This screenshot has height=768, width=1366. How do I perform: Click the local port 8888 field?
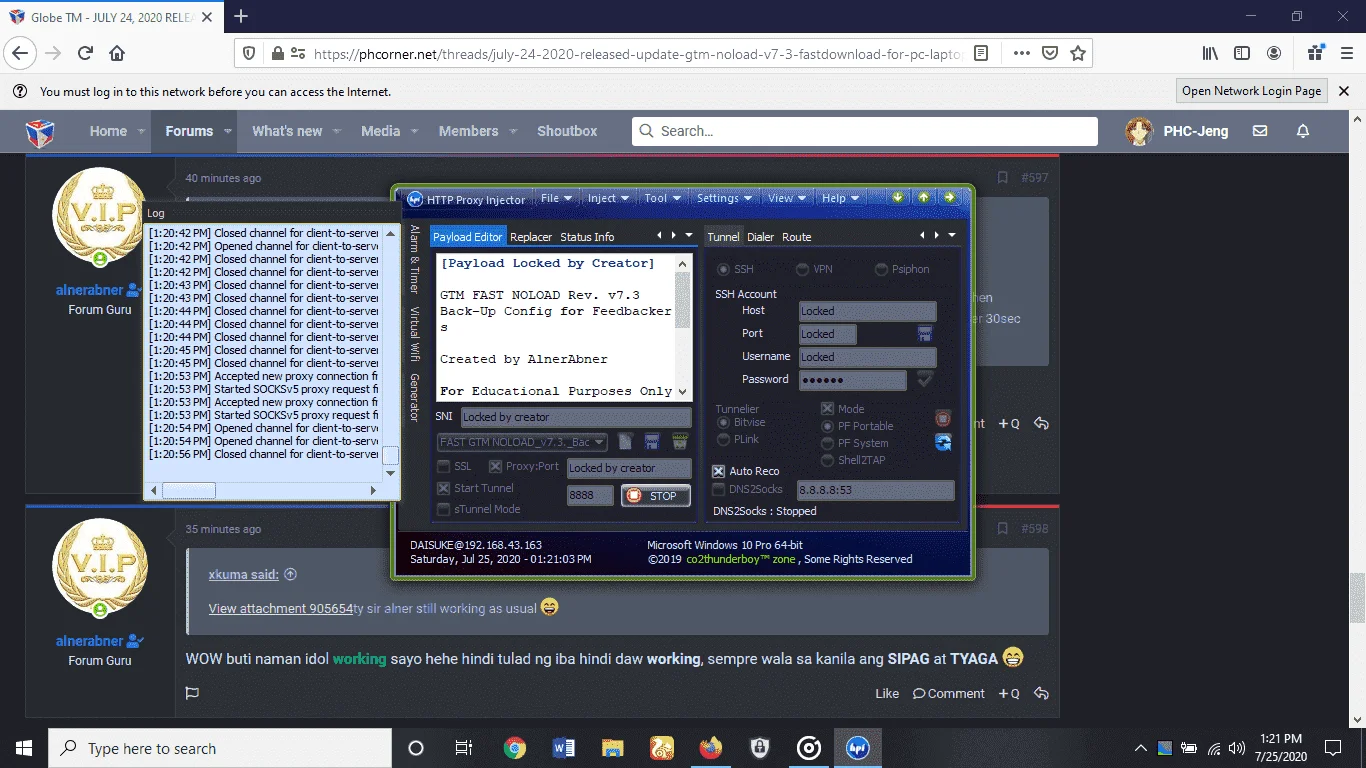tap(590, 495)
